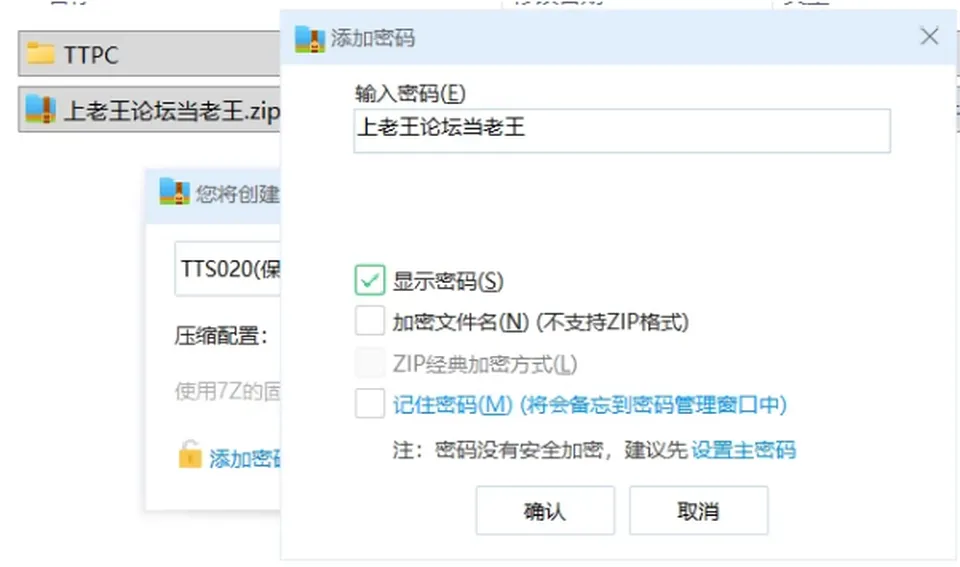Click the 输入密码 password input field
This screenshot has width=960, height=567.
click(621, 130)
